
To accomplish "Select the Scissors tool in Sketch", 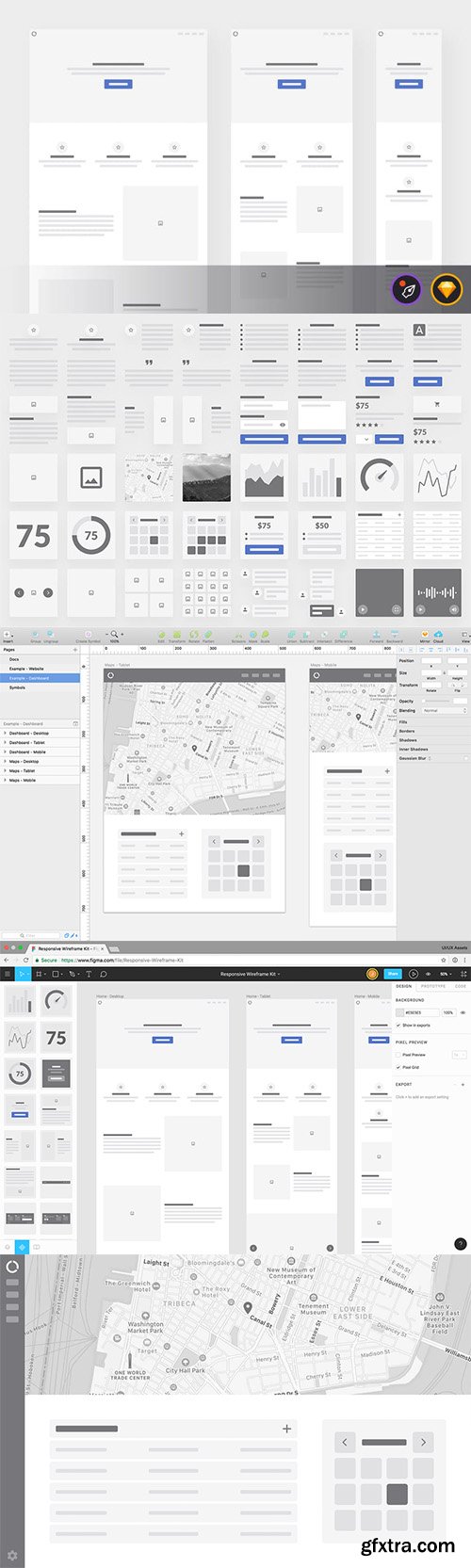I will pos(238,636).
